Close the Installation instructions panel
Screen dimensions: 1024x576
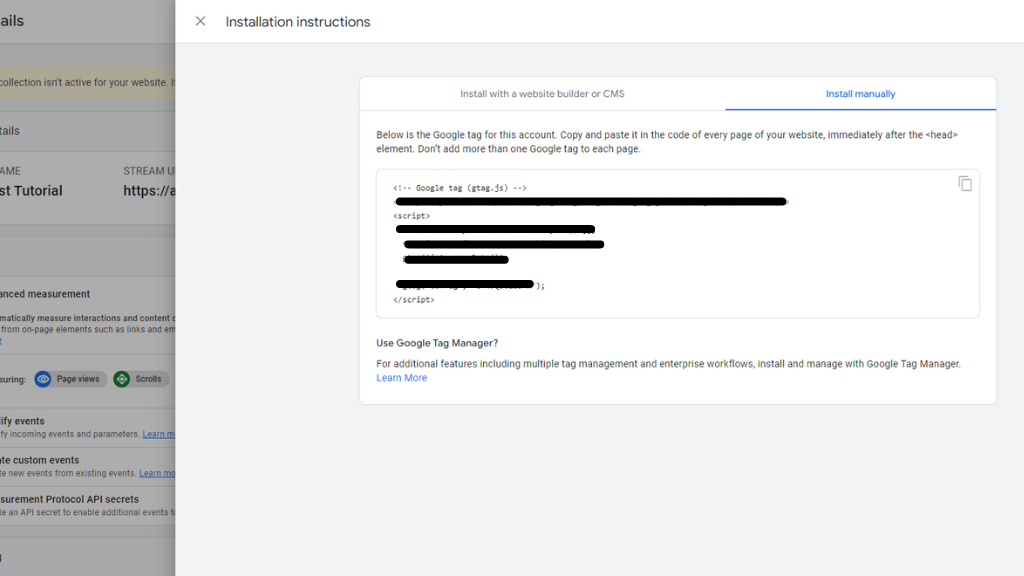coord(200,22)
